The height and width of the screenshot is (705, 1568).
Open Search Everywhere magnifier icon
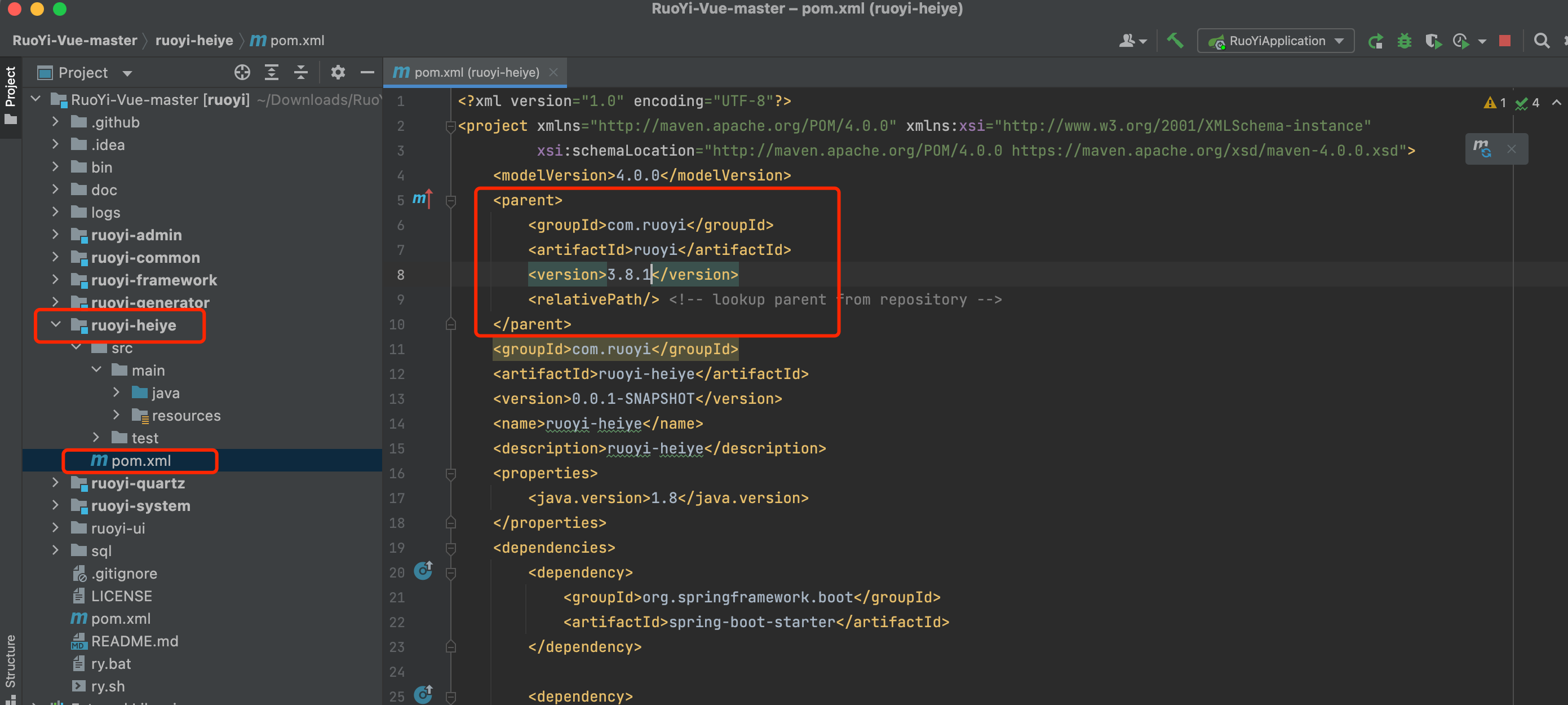coord(1541,41)
